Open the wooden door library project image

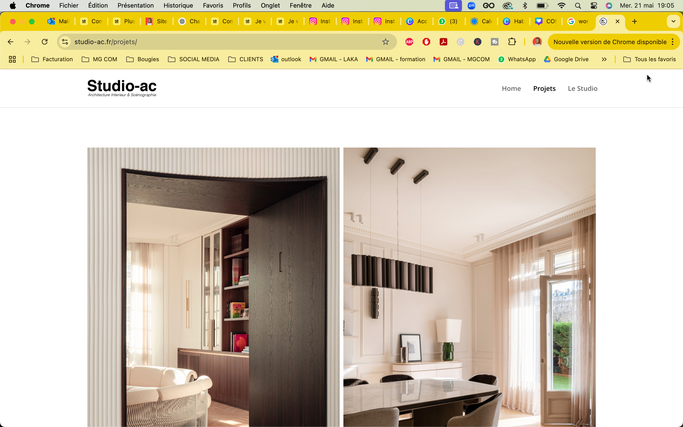213,287
